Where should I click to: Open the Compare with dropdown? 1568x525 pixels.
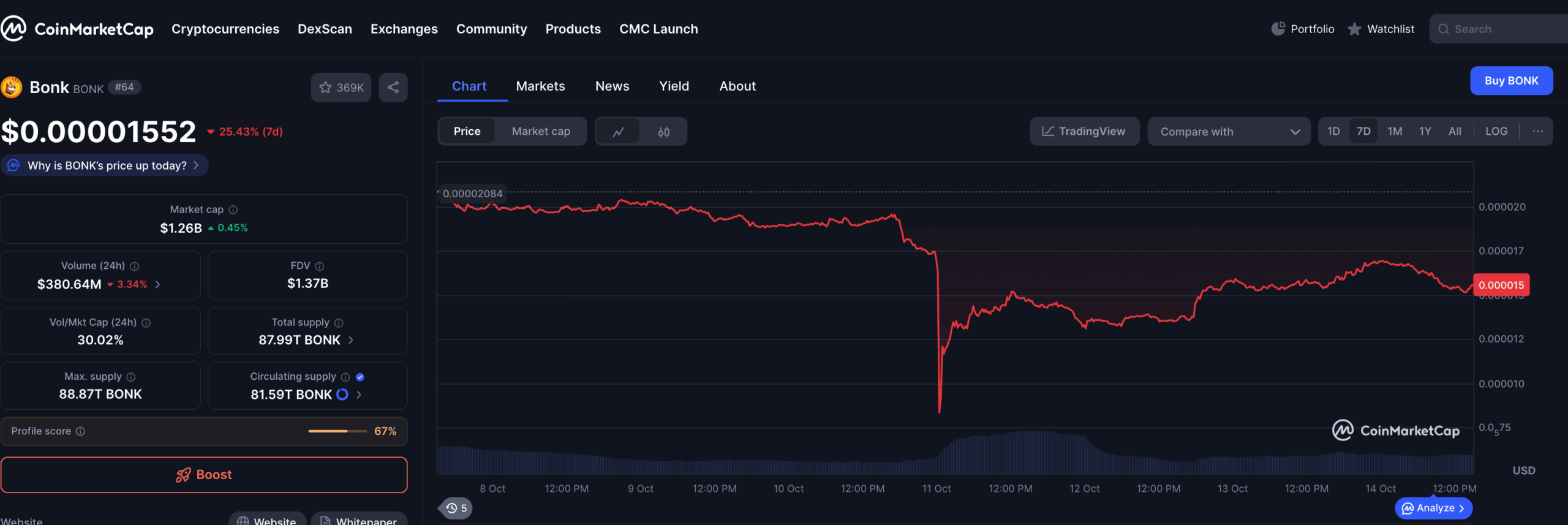tap(1229, 132)
